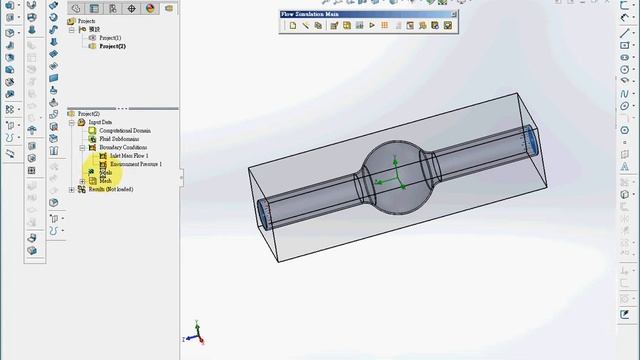The width and height of the screenshot is (640, 360).
Task: Click the Projects root folder label
Action: click(87, 21)
